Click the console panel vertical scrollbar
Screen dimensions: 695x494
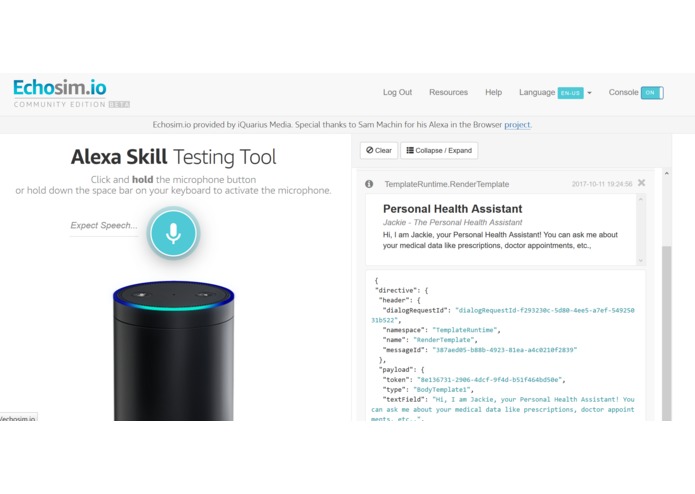click(x=666, y=332)
